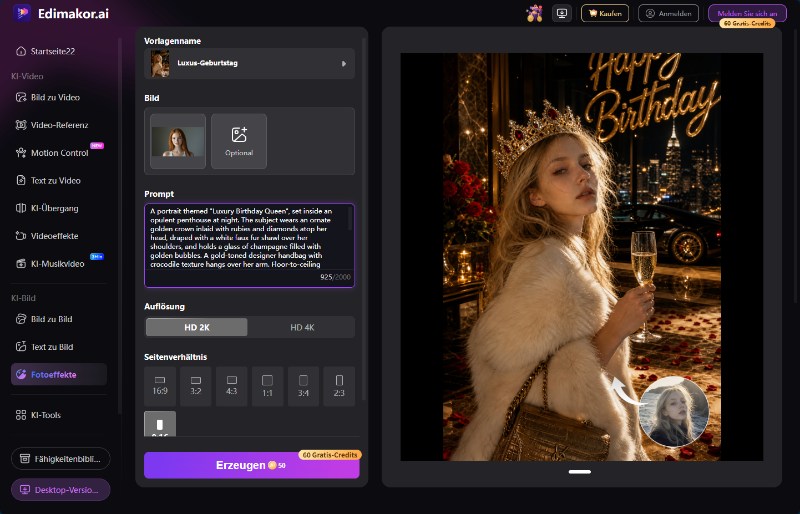Click the Happy Birthday preview image
This screenshot has width=800, height=514.
click(582, 257)
